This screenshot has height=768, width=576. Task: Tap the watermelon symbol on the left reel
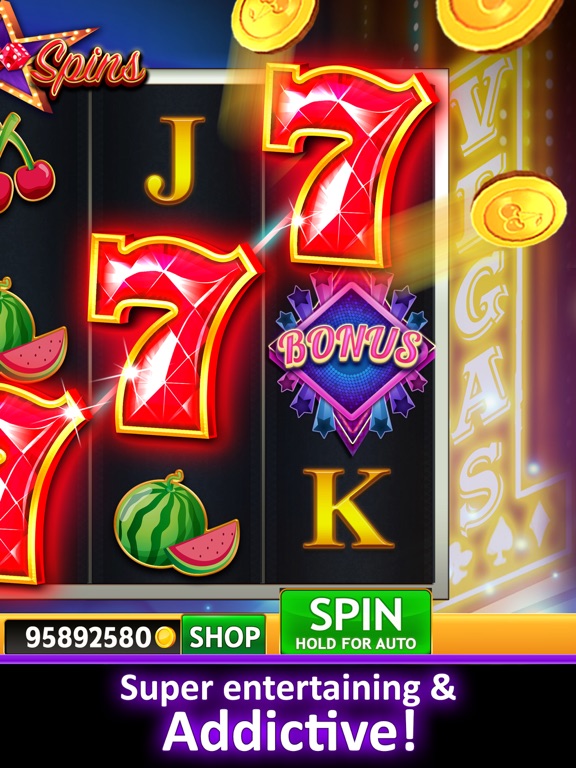[30, 331]
